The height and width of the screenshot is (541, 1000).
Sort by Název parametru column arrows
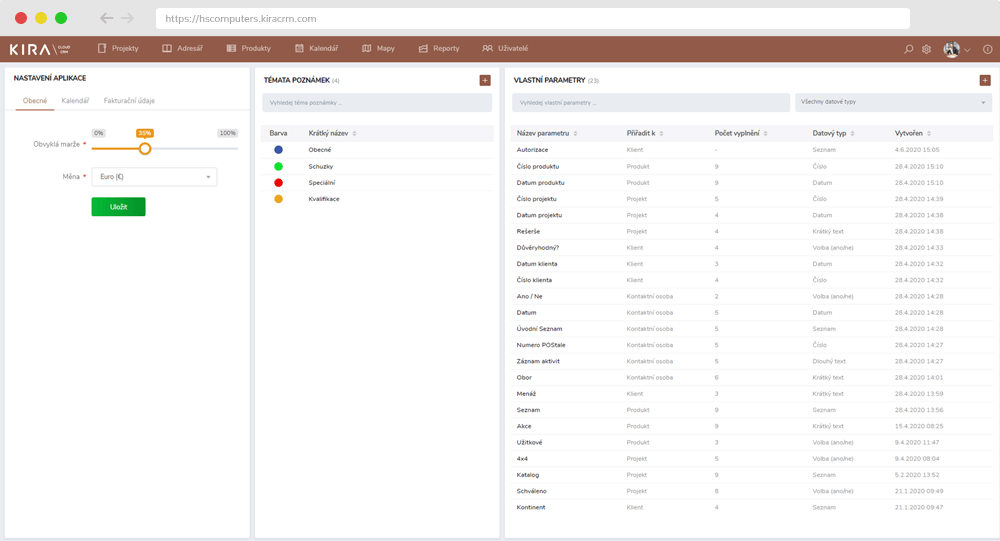pyautogui.click(x=574, y=133)
